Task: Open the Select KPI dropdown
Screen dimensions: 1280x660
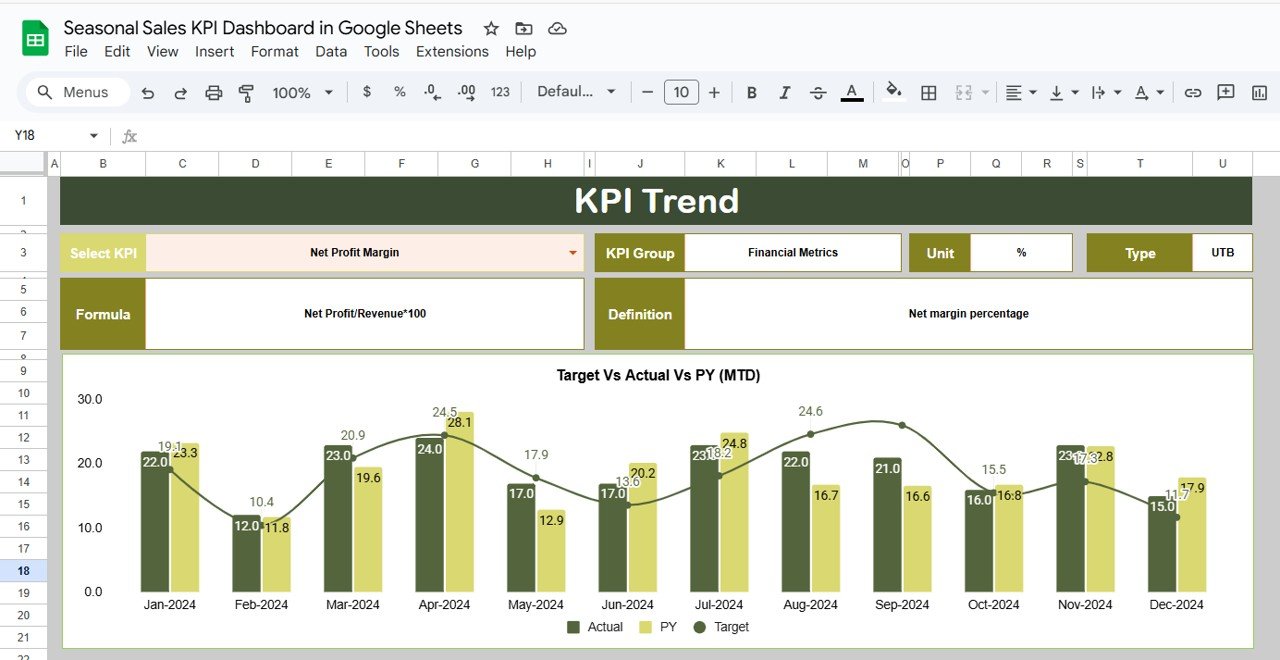Action: point(572,253)
